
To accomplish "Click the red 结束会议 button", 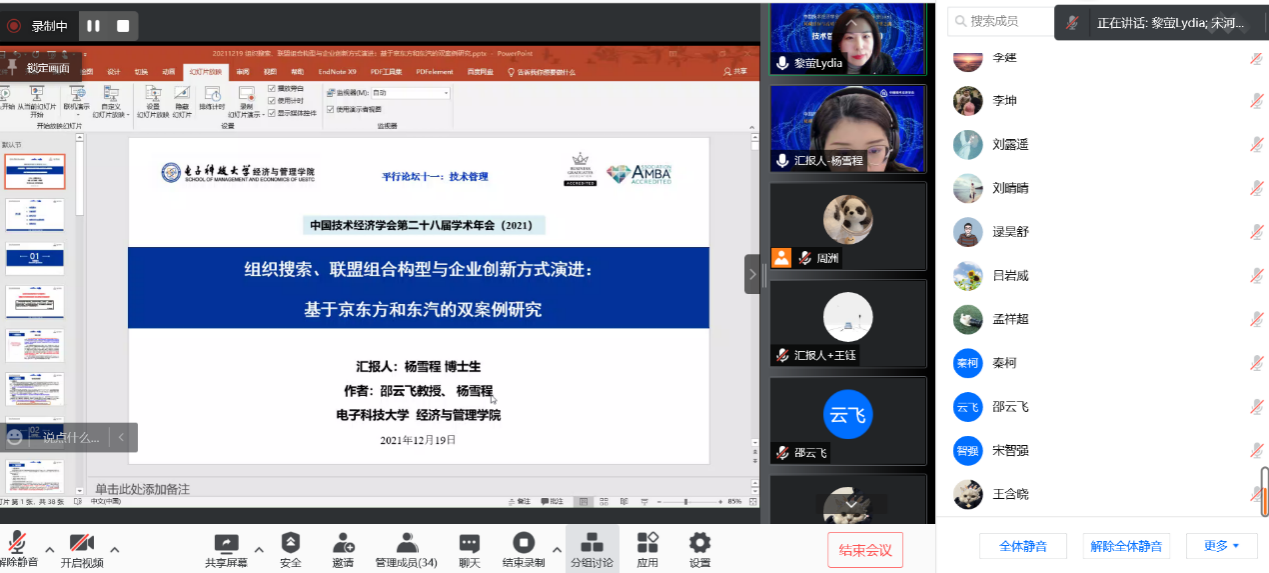I will click(865, 550).
